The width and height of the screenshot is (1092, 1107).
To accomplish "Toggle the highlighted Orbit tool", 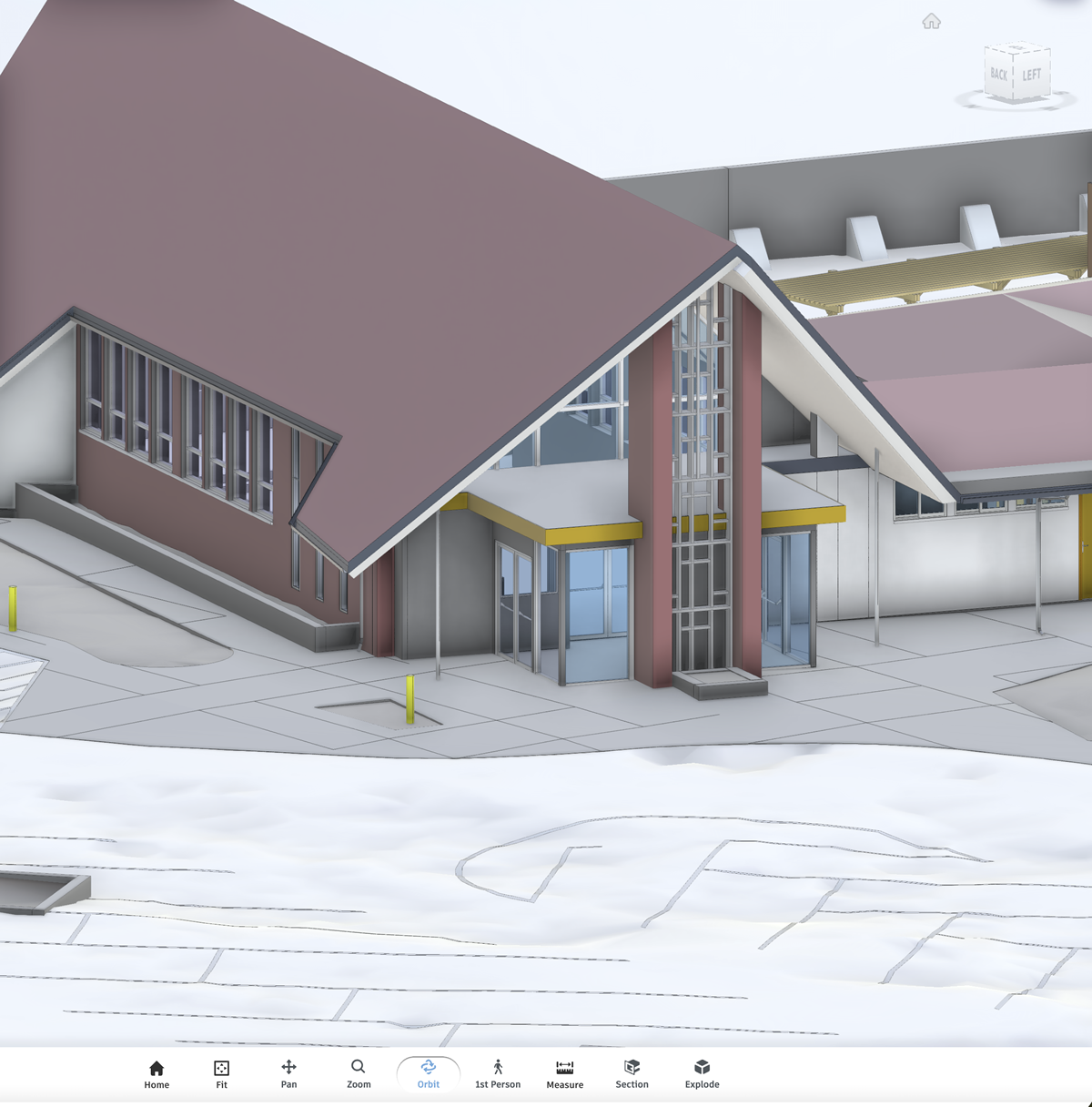I will 429,1073.
